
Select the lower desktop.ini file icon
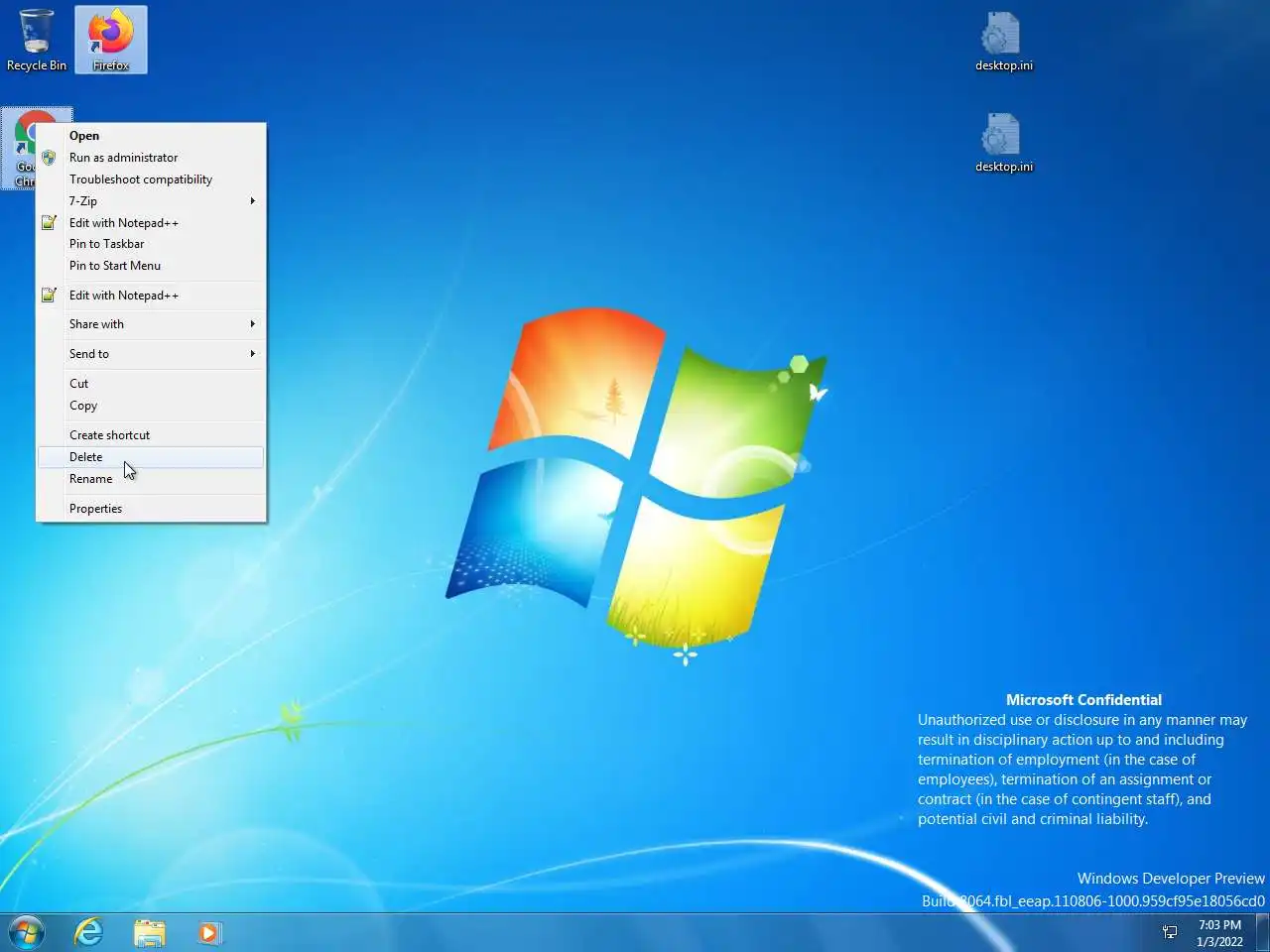coord(1003,142)
